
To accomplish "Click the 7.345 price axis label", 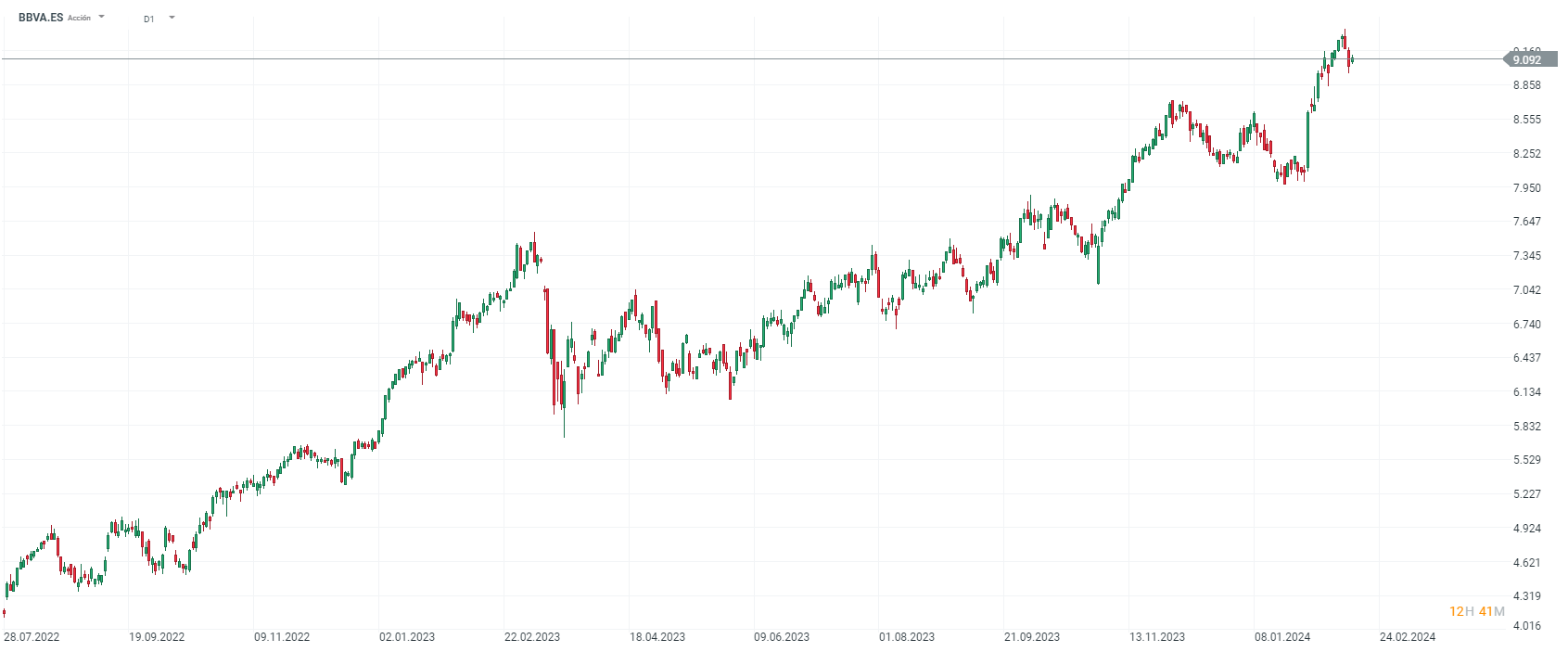I will (1526, 256).
